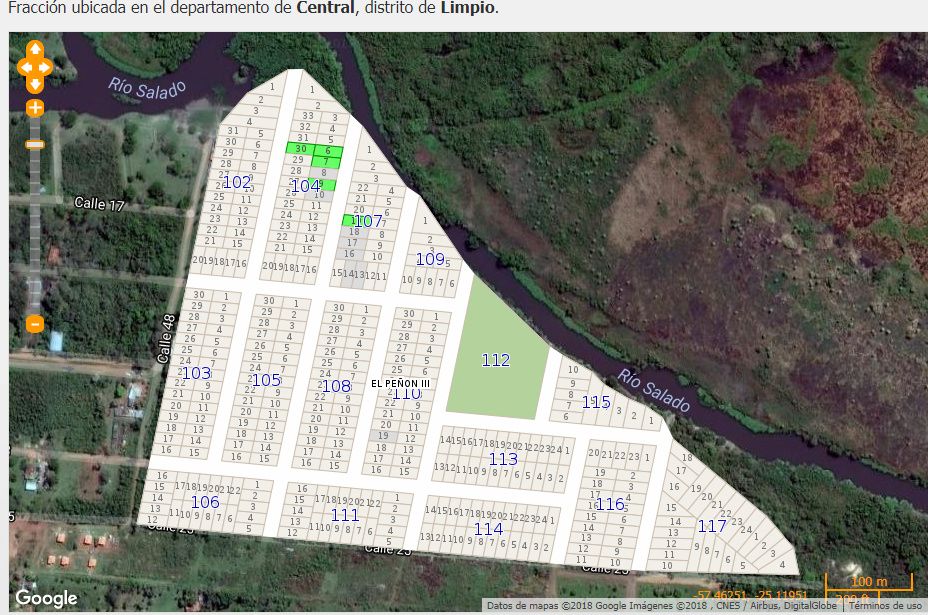Screen dimensions: 928x615
Task: Click the EL PEÑON III label
Action: (x=401, y=384)
